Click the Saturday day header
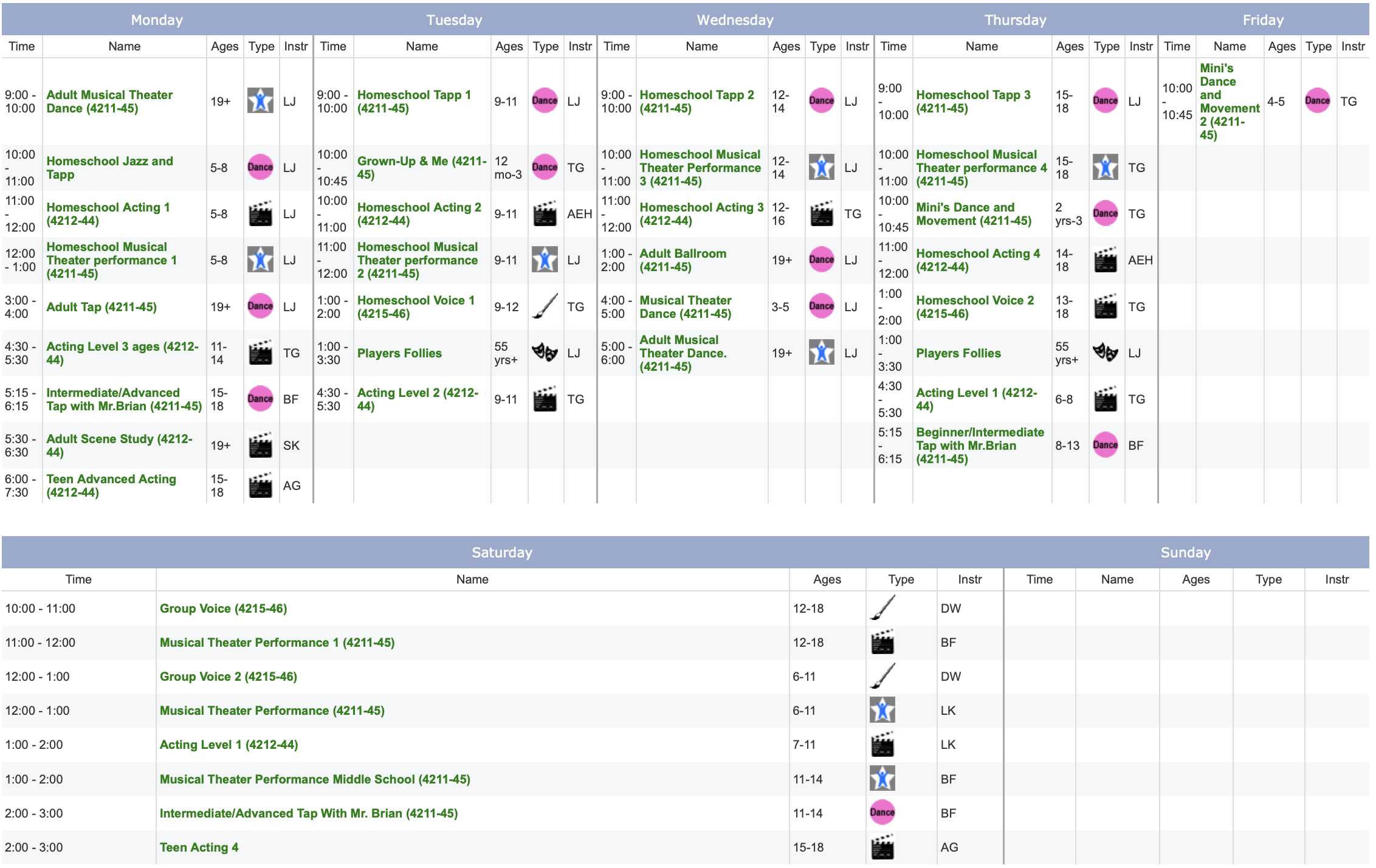This screenshot has height=868, width=1376. click(x=502, y=553)
